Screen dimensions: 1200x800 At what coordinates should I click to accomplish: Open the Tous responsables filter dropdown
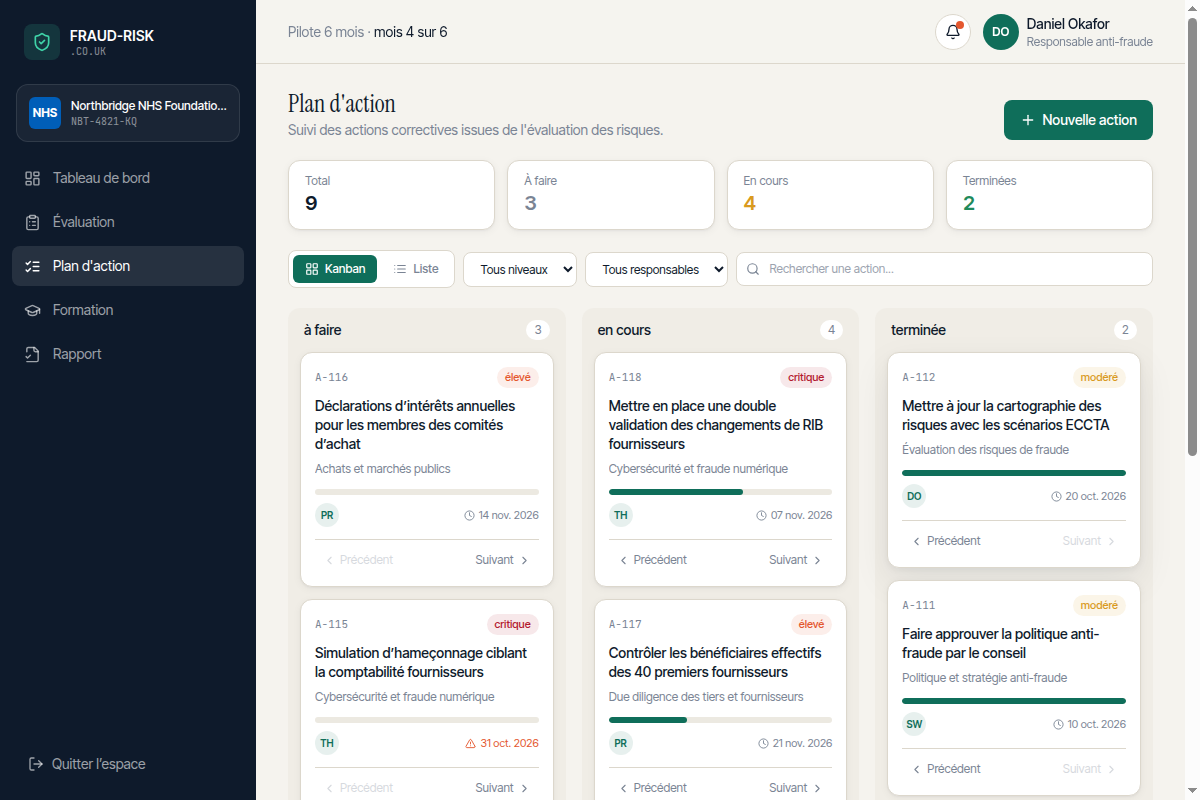(656, 269)
